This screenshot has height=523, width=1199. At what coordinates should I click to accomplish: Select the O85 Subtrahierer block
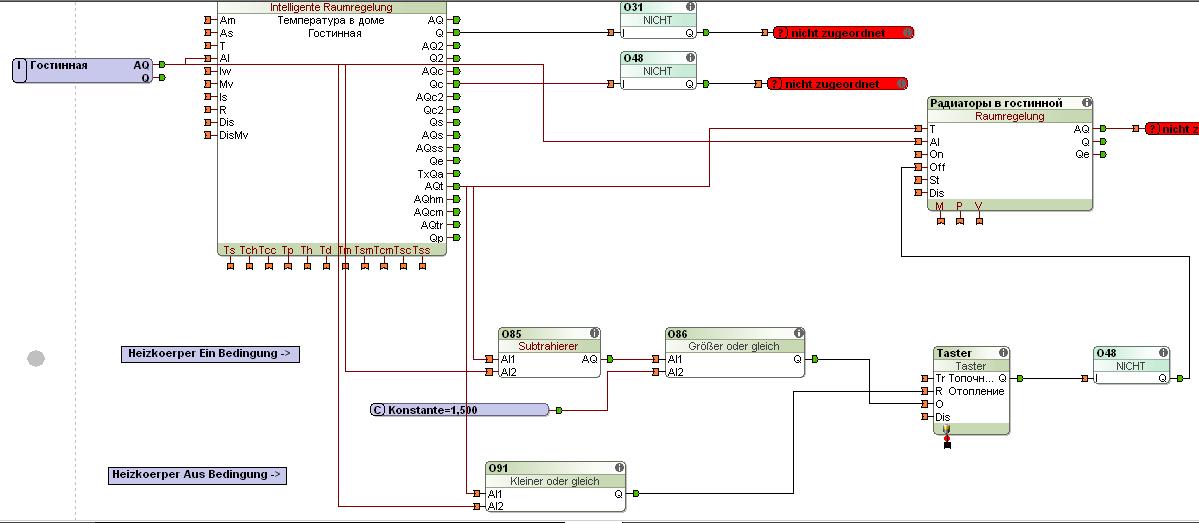549,352
